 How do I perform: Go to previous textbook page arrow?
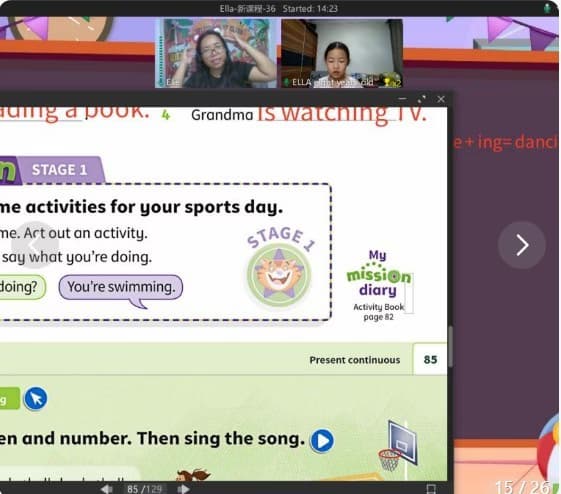tap(107, 489)
